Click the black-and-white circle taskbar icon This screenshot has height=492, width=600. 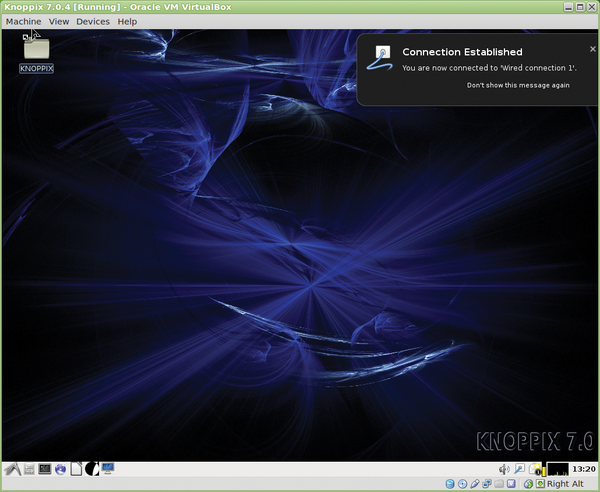pos(91,468)
